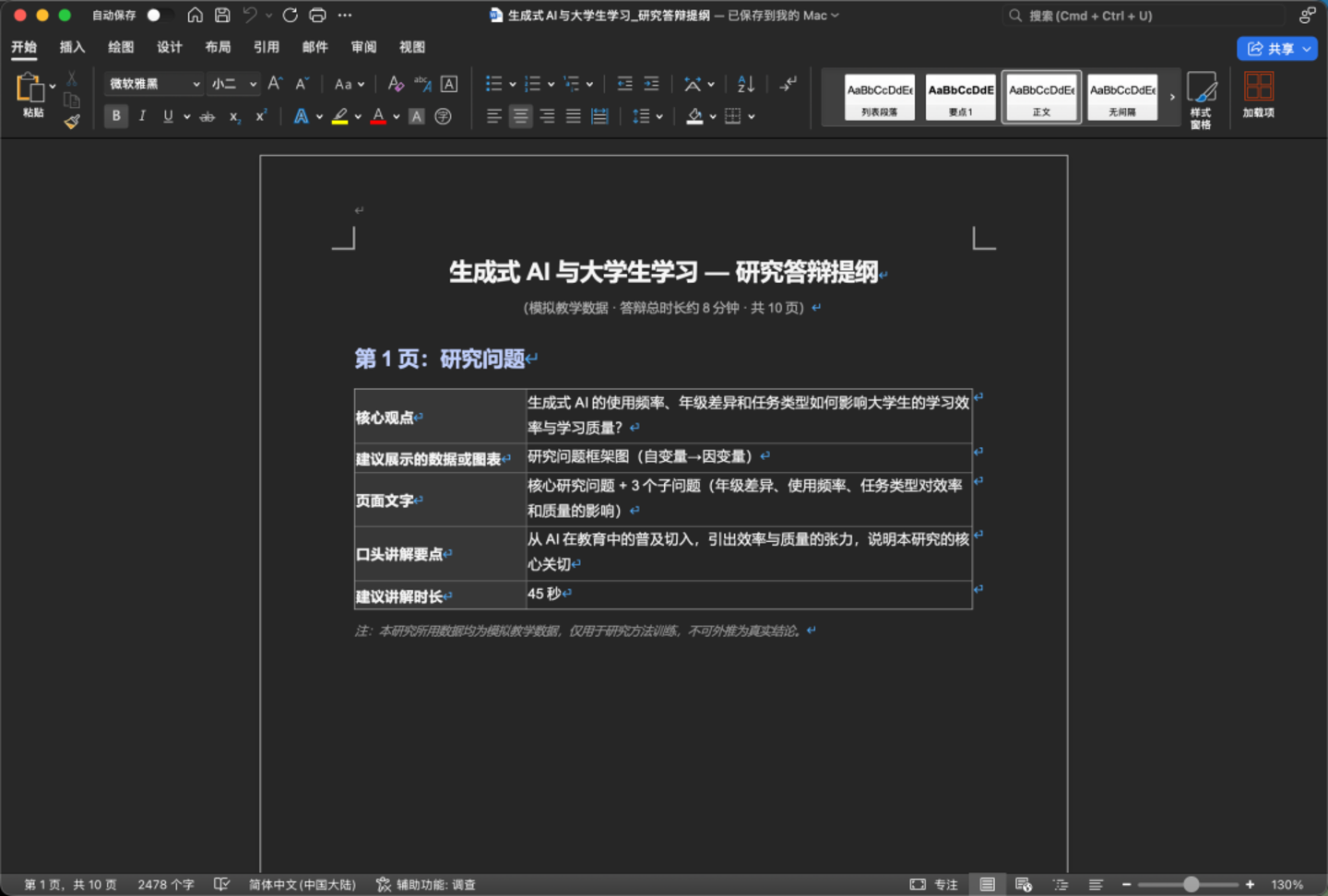Toggle Bold formatting
The image size is (1328, 896).
tap(116, 116)
